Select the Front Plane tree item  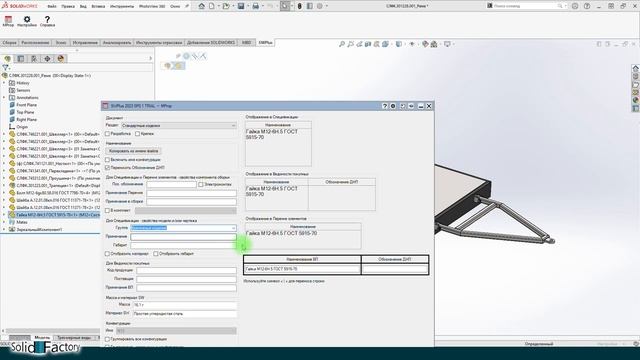click(x=27, y=105)
